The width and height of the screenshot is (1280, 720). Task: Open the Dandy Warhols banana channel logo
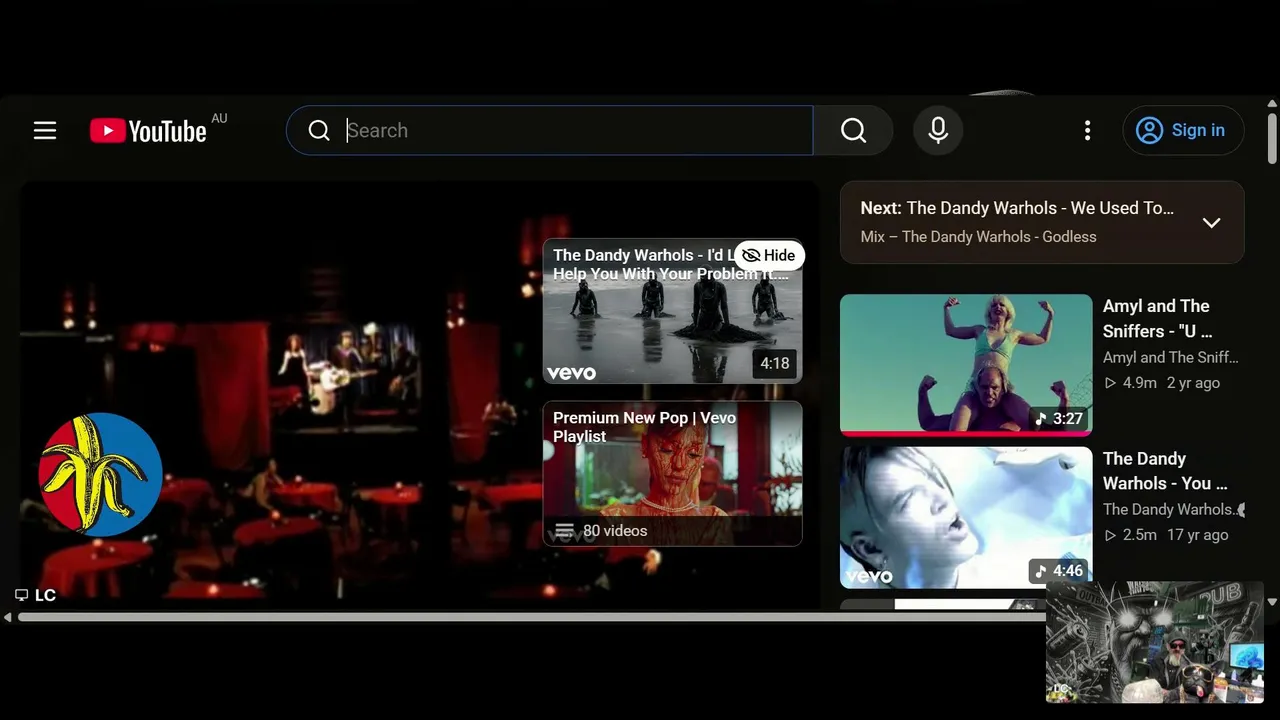100,474
